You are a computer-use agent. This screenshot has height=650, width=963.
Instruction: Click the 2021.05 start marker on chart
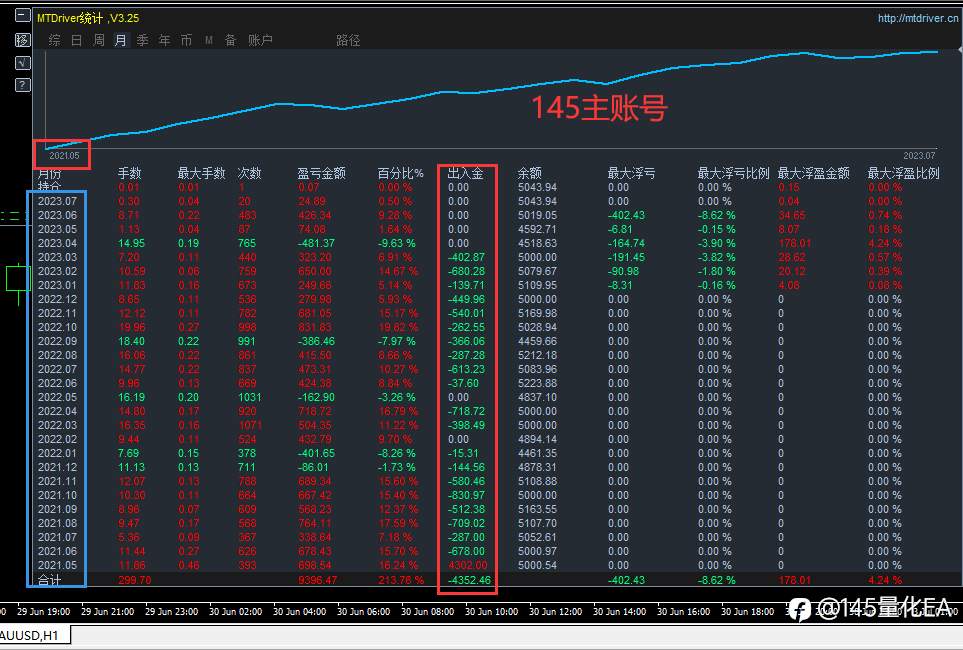point(64,155)
